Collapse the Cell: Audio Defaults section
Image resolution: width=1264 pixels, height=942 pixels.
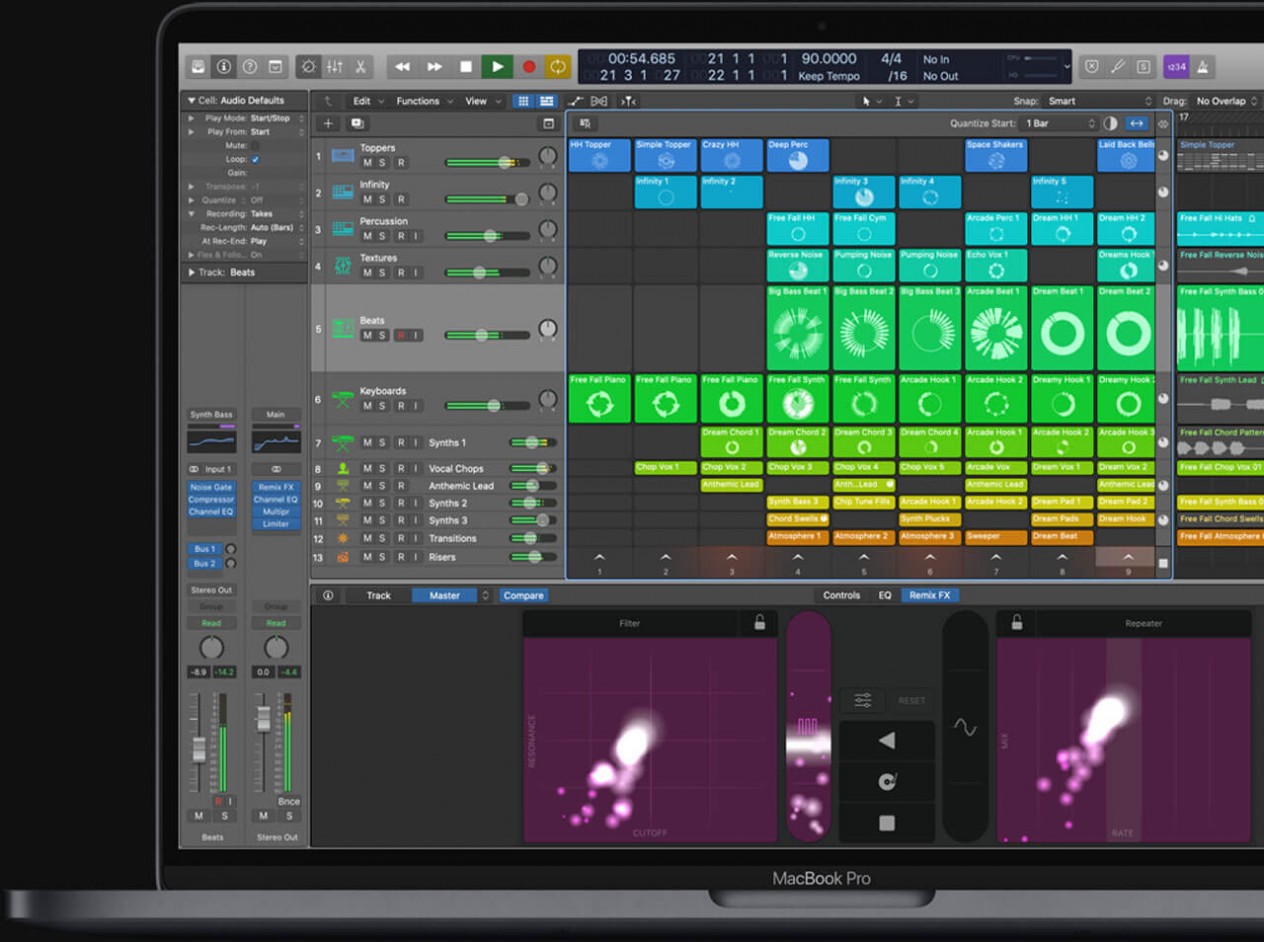(191, 100)
